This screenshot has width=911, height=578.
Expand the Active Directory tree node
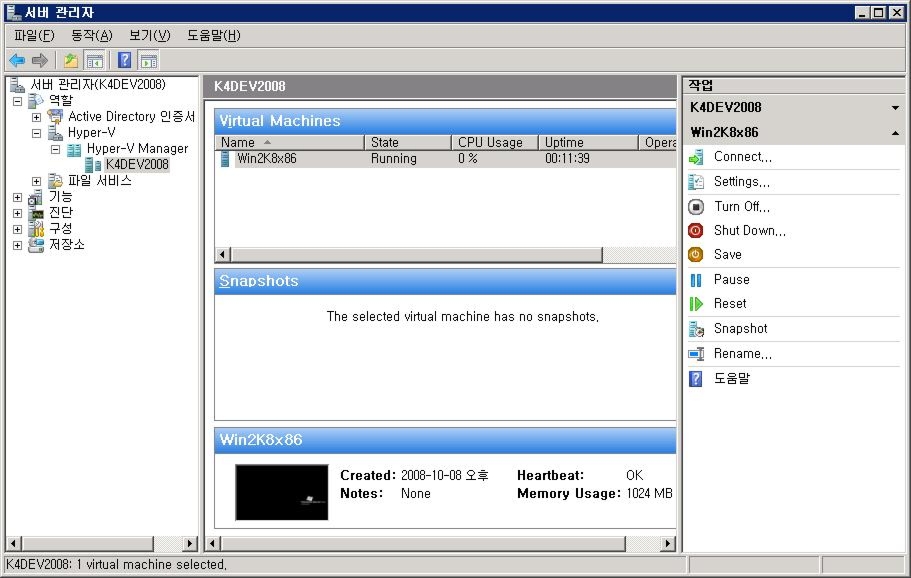(36, 117)
